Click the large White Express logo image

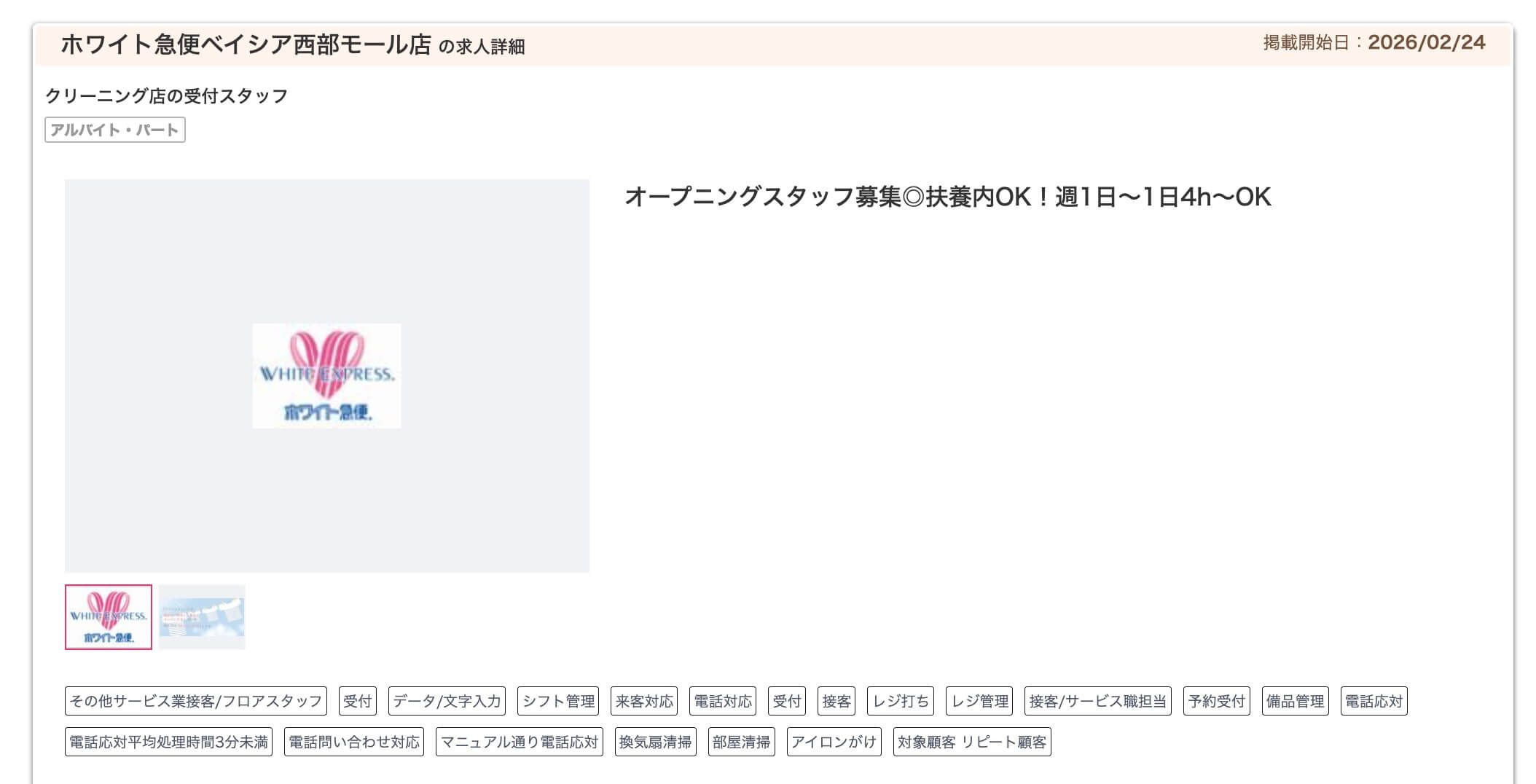[327, 376]
